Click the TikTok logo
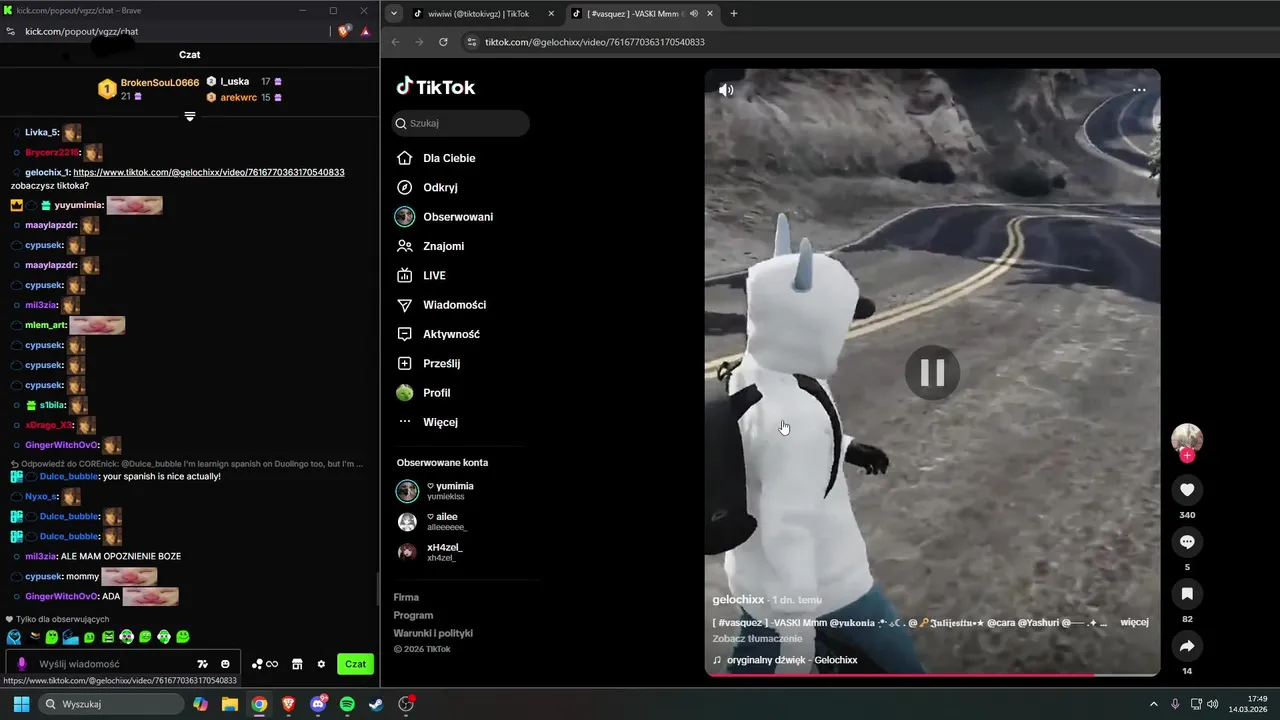Screen dimensions: 1280x720 click(435, 87)
